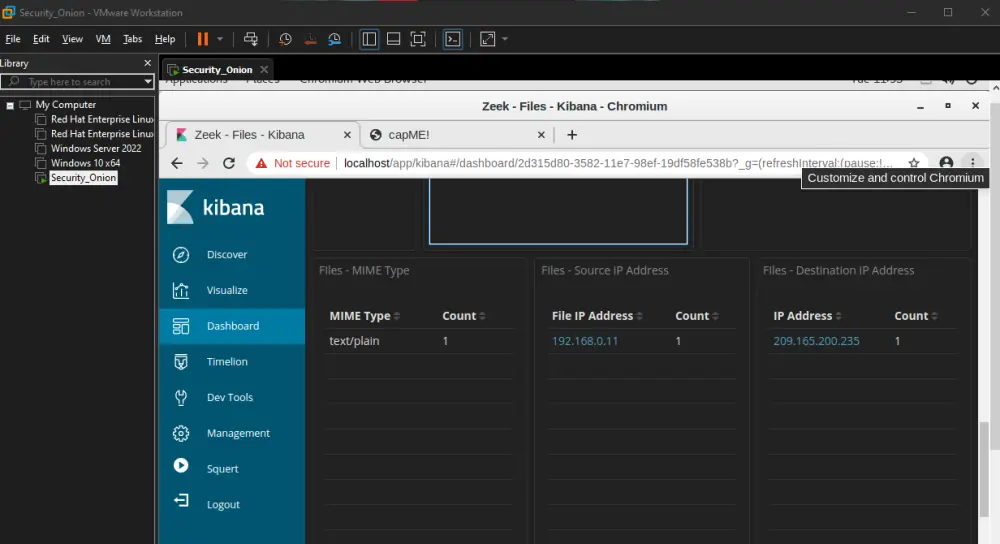Sort MIME table by Count column
Screen dimensions: 1000x544
(x=464, y=316)
